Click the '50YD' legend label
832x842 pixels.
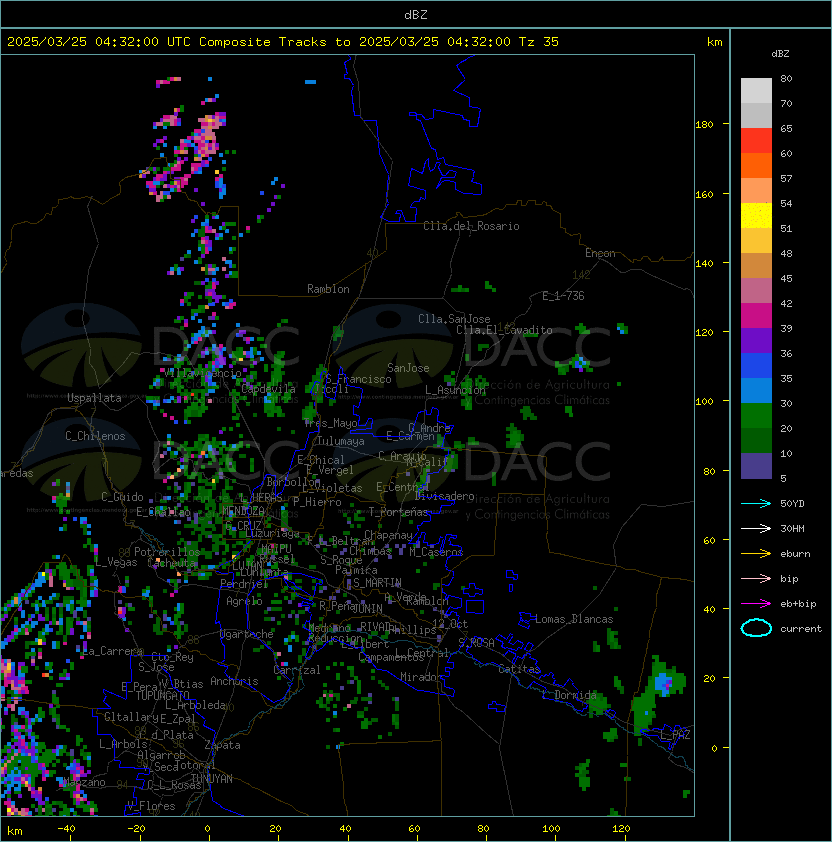[792, 503]
